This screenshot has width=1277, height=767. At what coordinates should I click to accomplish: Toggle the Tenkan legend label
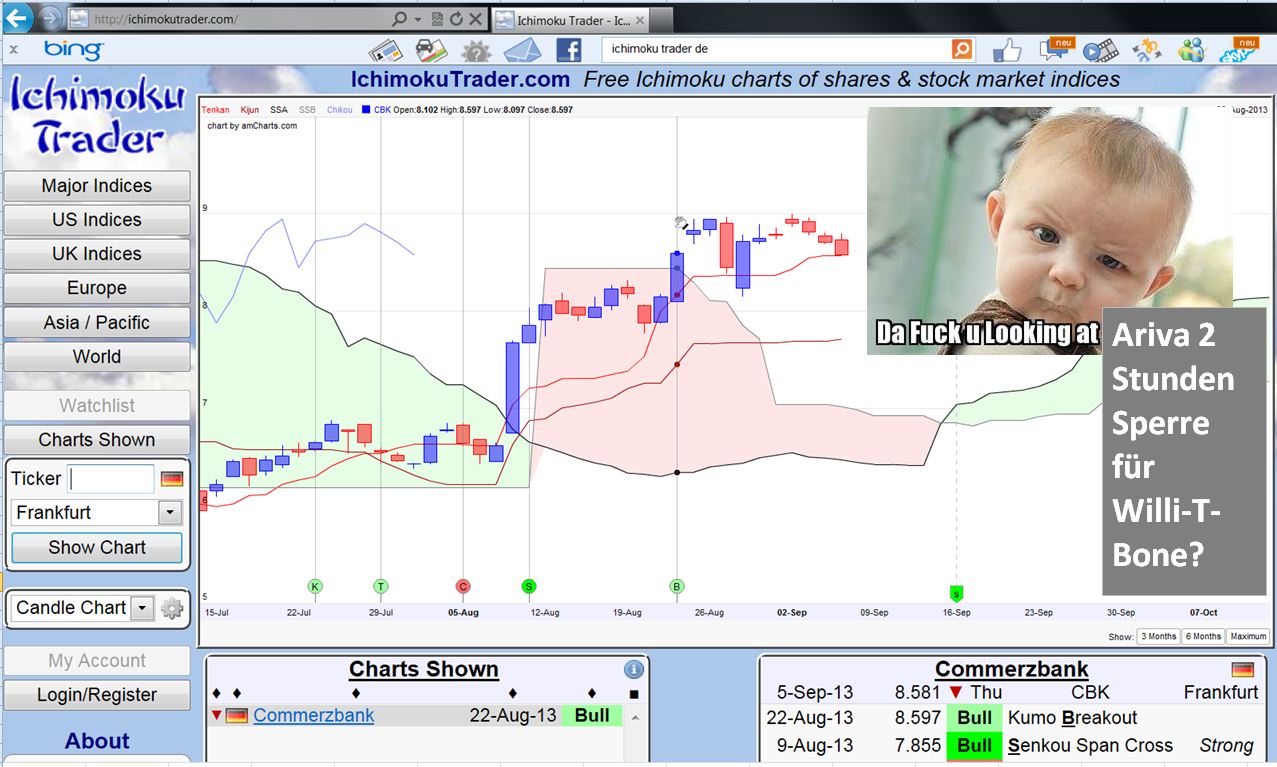click(215, 110)
